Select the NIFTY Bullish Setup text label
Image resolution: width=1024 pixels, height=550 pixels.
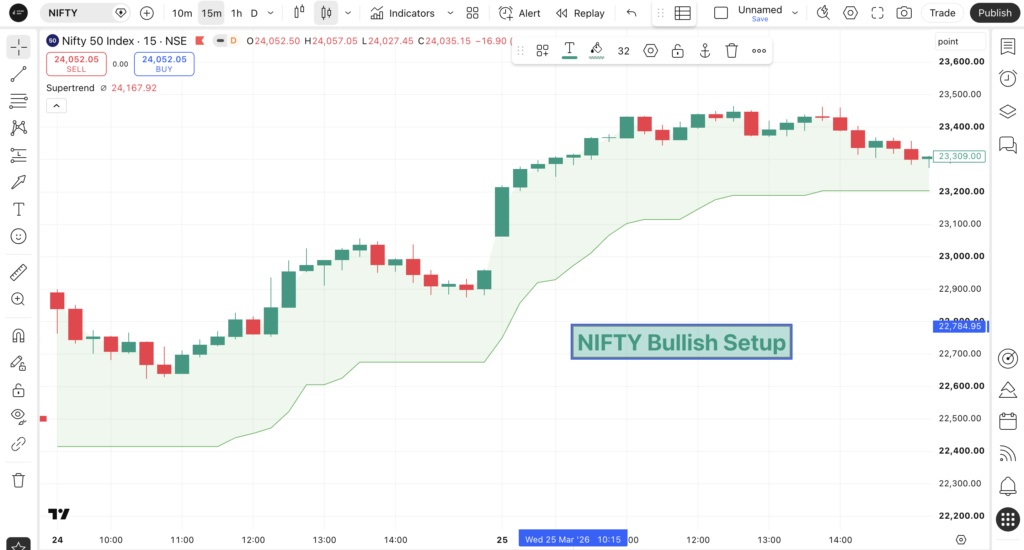pos(681,342)
